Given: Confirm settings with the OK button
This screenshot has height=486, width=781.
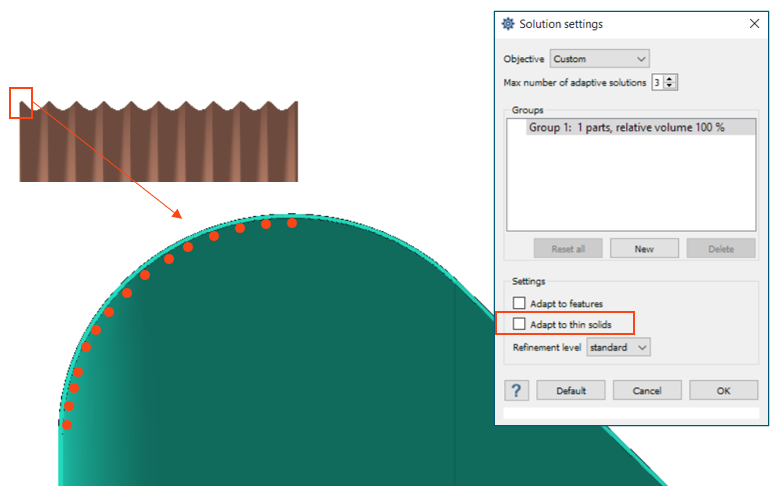Looking at the screenshot, I should click(723, 390).
